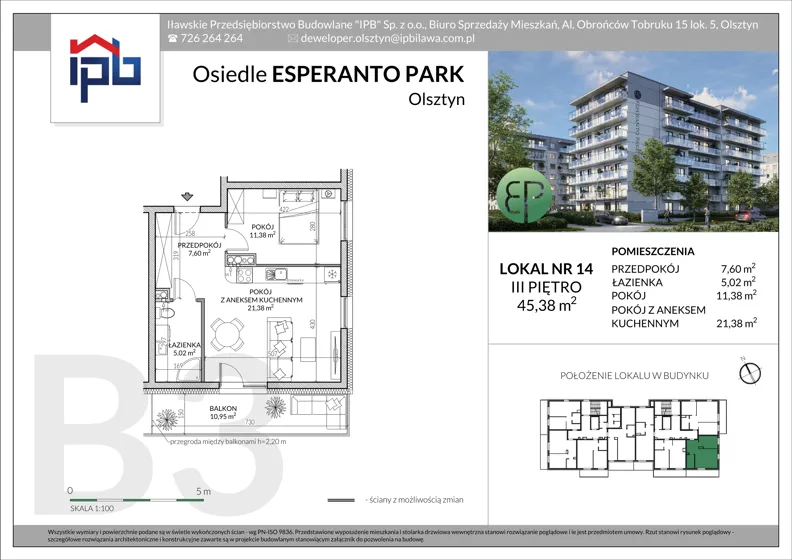Click the POMIESZCZENIA heading
The height and width of the screenshot is (560, 792).
coord(653,251)
